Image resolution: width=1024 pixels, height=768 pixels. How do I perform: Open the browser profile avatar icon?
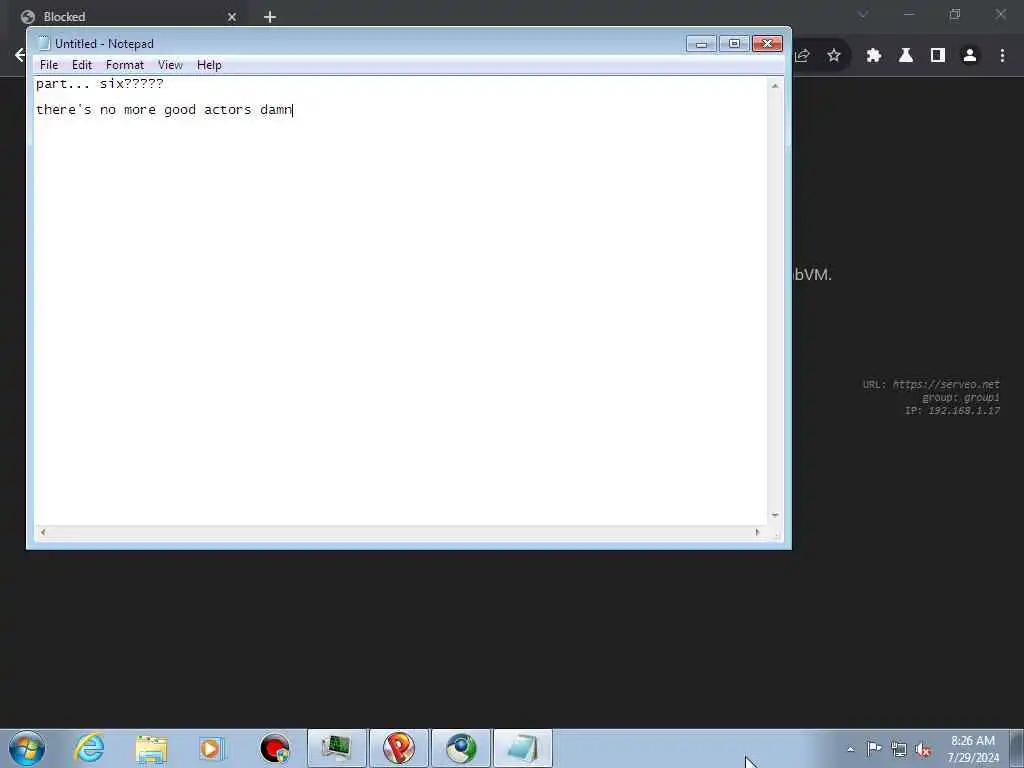[x=969, y=56]
